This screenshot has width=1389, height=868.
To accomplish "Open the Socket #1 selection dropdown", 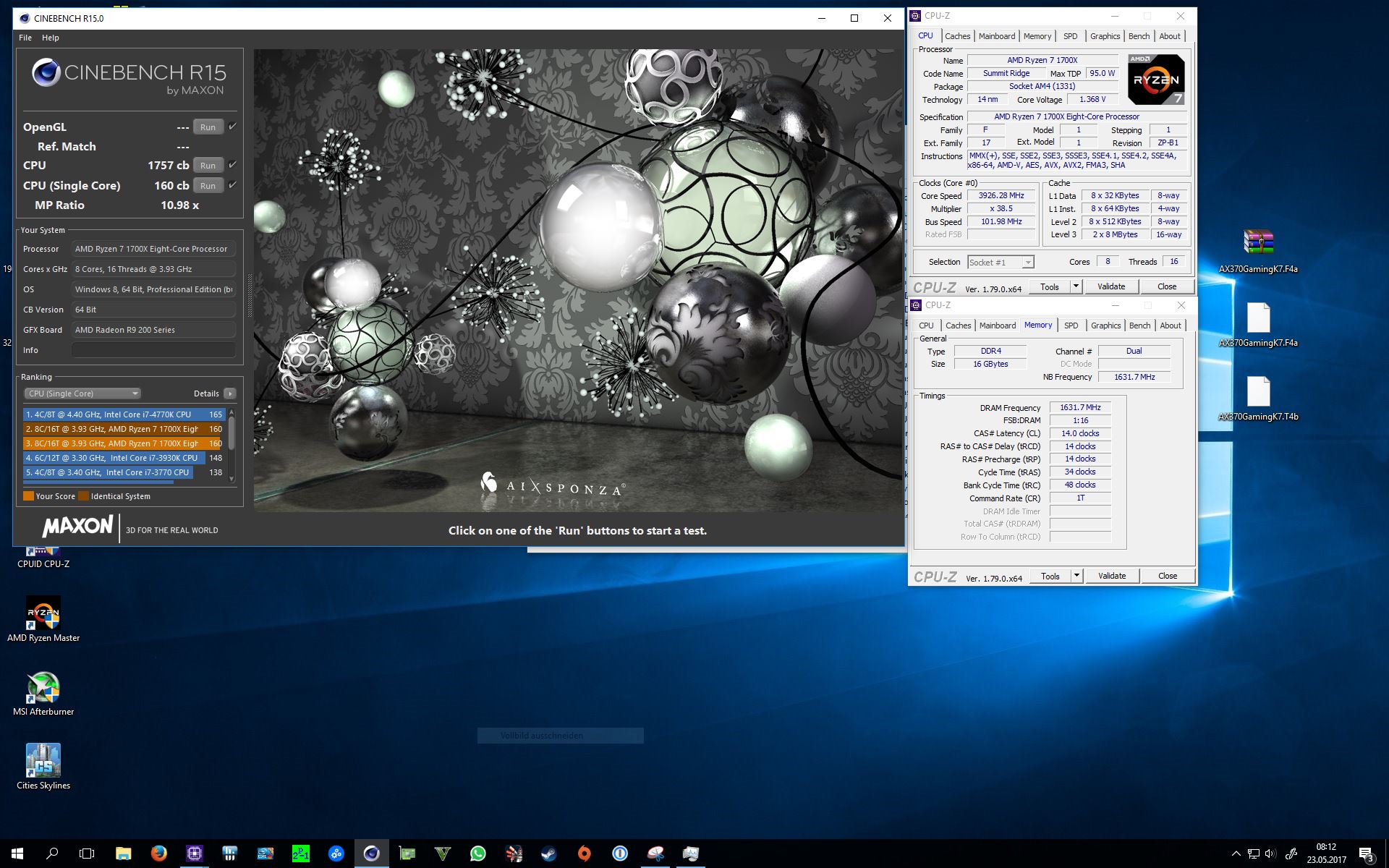I will tap(1001, 263).
